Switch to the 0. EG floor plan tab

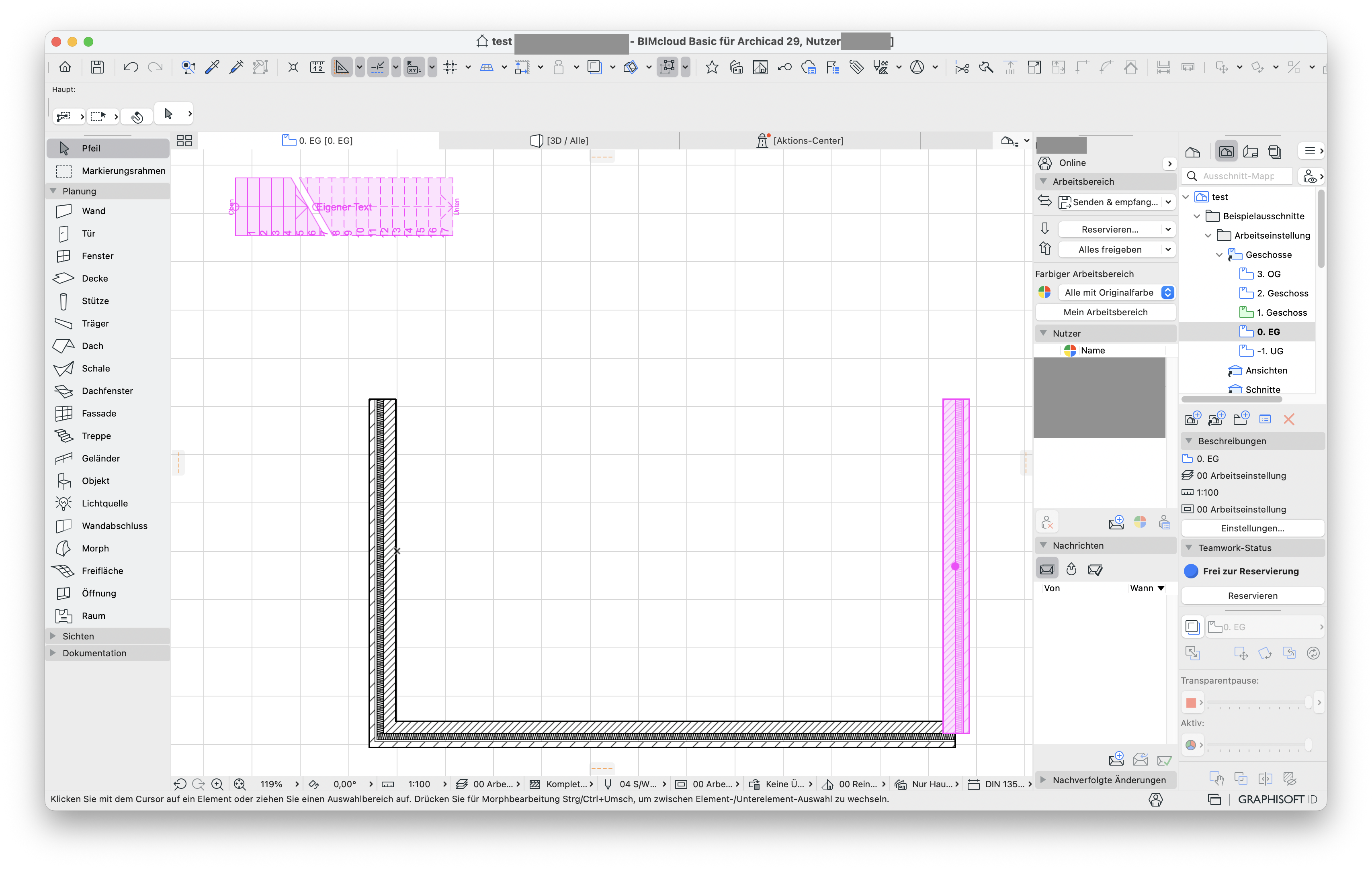(x=318, y=141)
